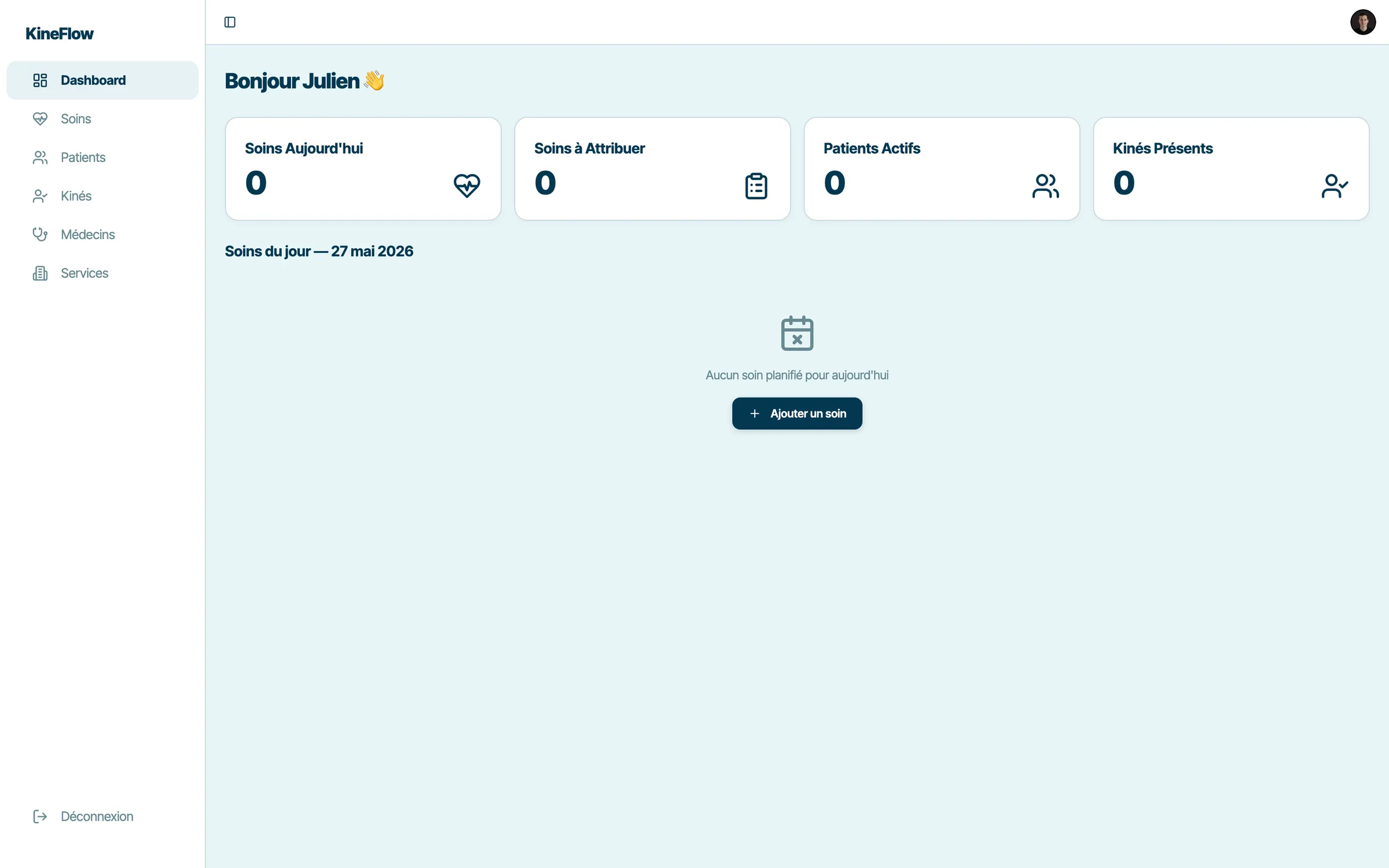Screen dimensions: 1389x868
Task: Click the Soins du jour date heading
Action: coord(319,251)
